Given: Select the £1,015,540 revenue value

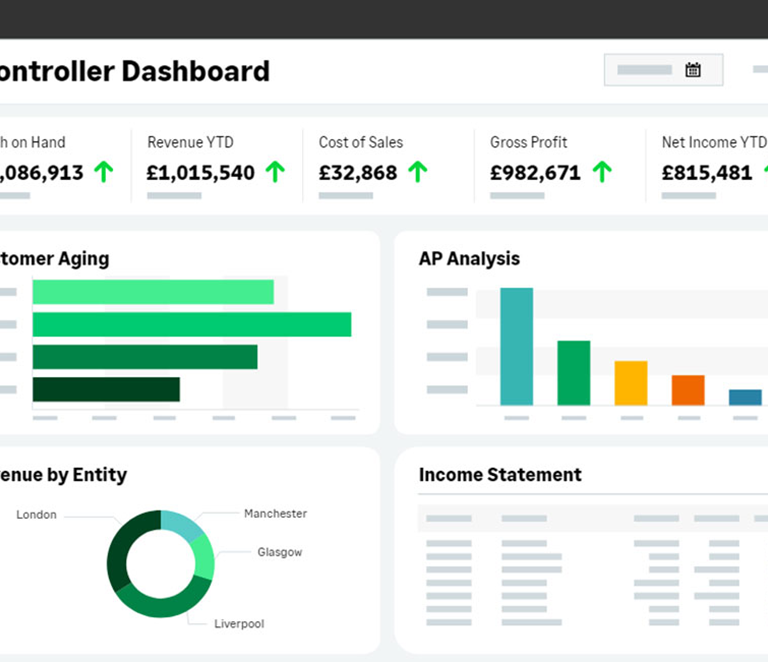Looking at the screenshot, I should [201, 173].
